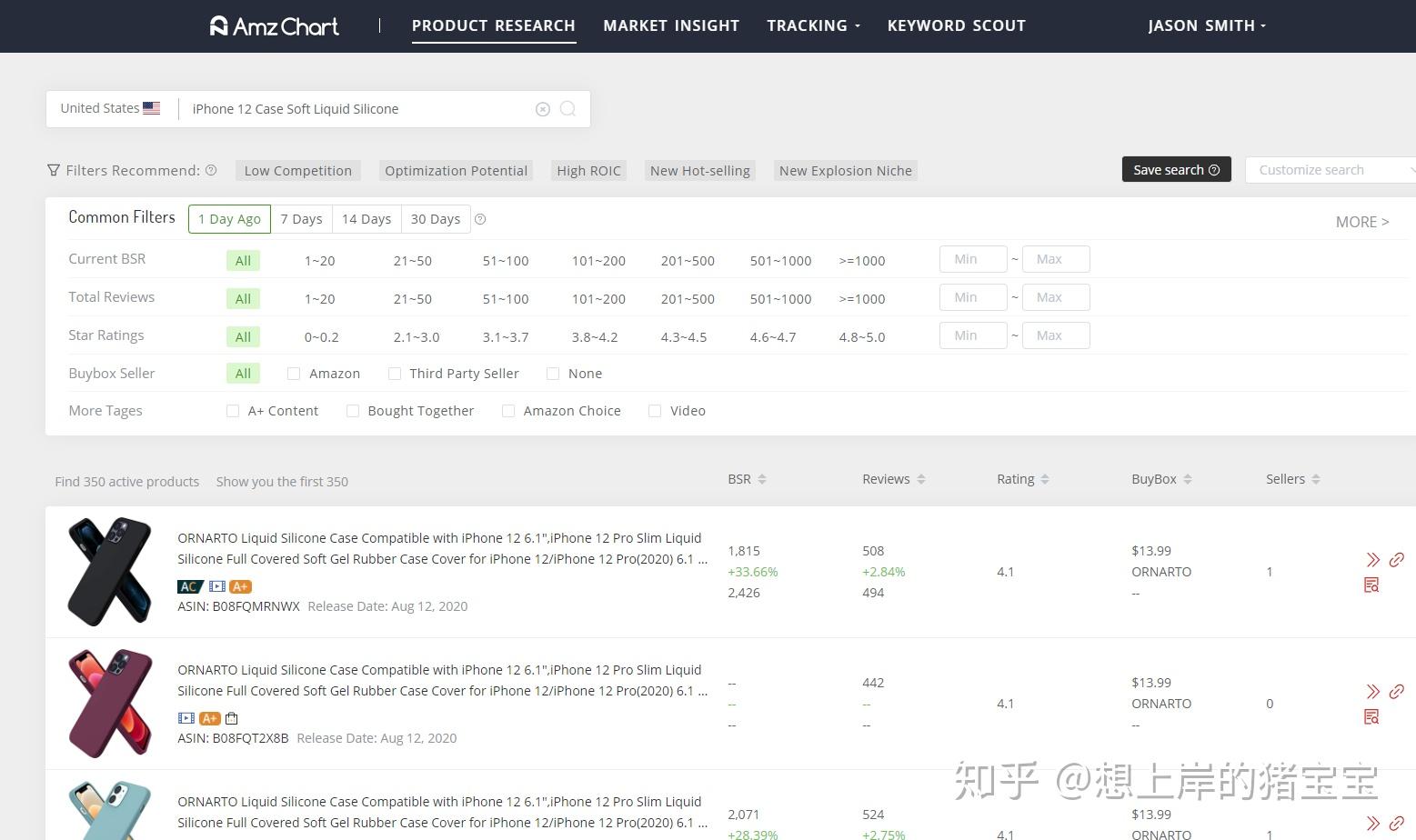Open KEYWORD SCOUT tab

click(x=957, y=25)
